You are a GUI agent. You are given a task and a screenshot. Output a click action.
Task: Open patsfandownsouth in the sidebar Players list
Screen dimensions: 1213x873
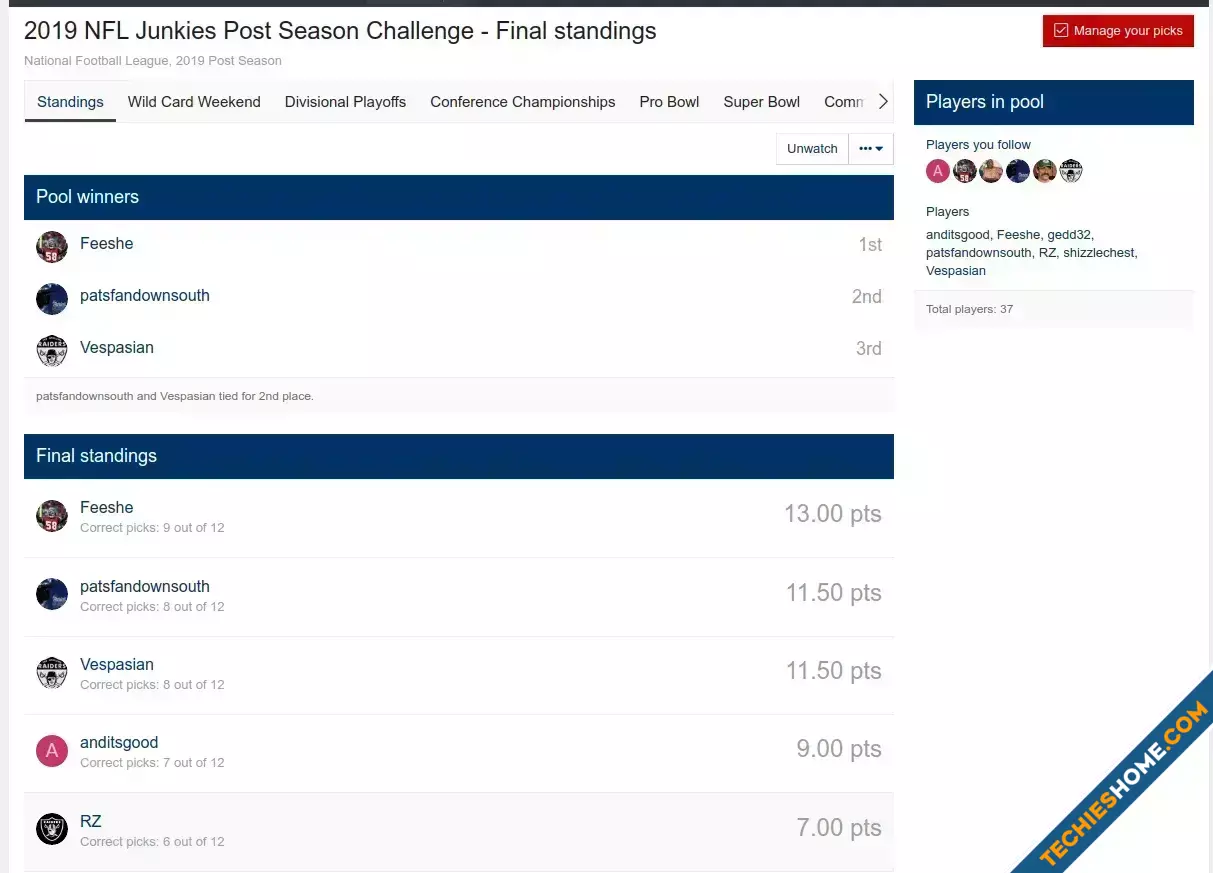[x=978, y=253]
